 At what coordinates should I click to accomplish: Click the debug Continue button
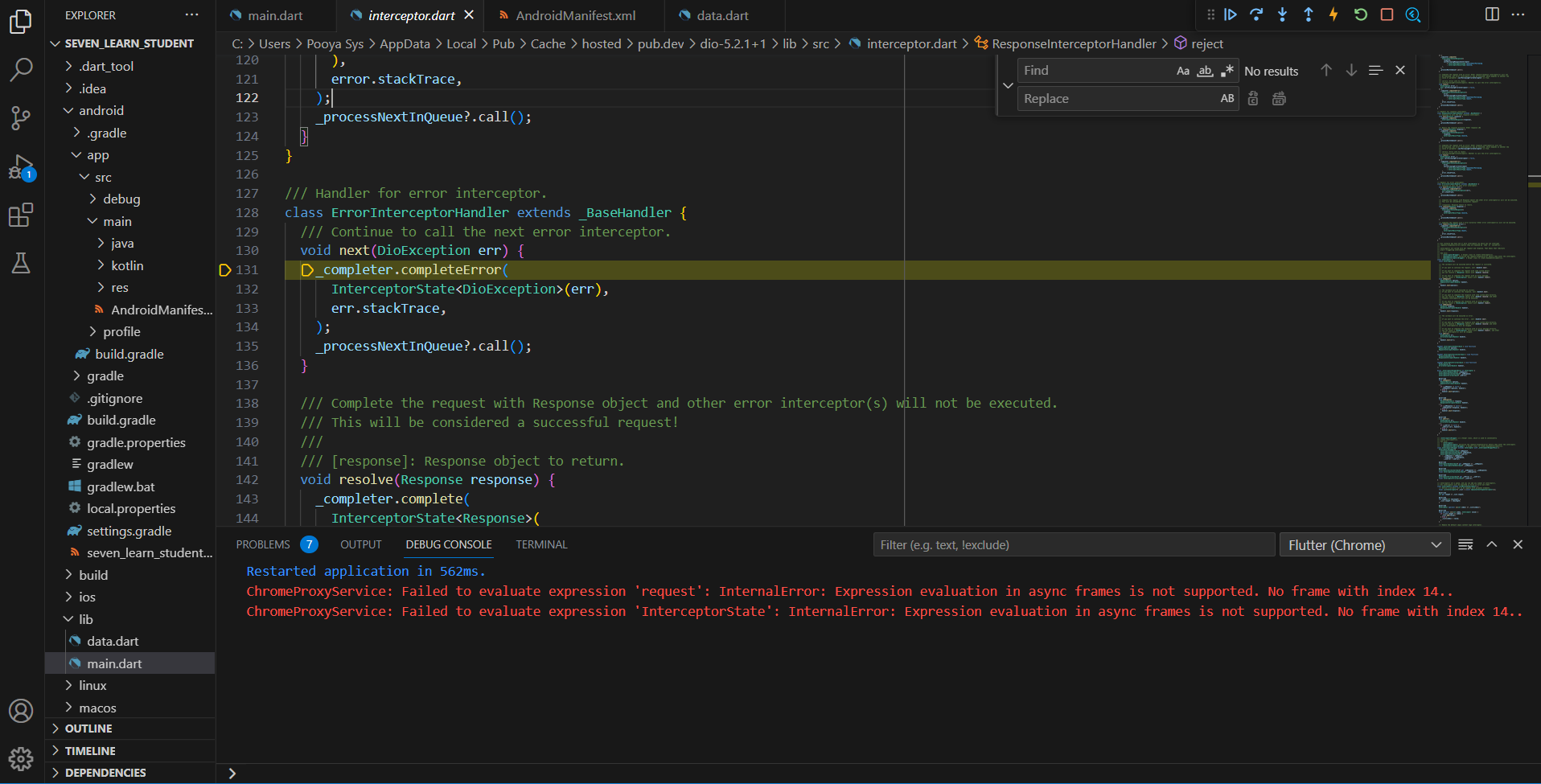[x=1231, y=14]
